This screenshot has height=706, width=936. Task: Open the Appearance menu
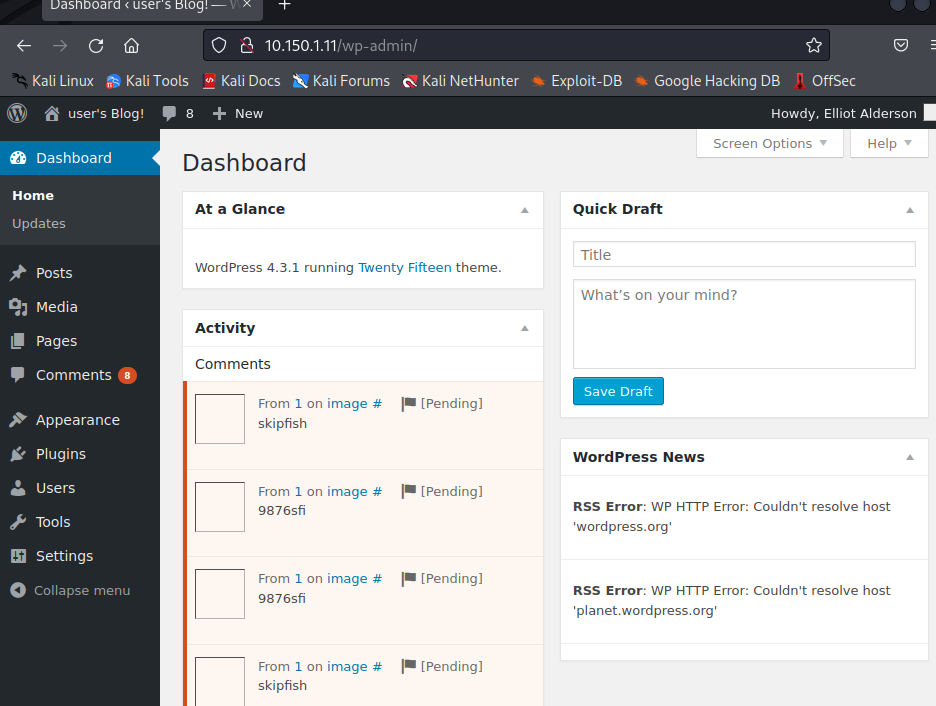pyautogui.click(x=78, y=421)
